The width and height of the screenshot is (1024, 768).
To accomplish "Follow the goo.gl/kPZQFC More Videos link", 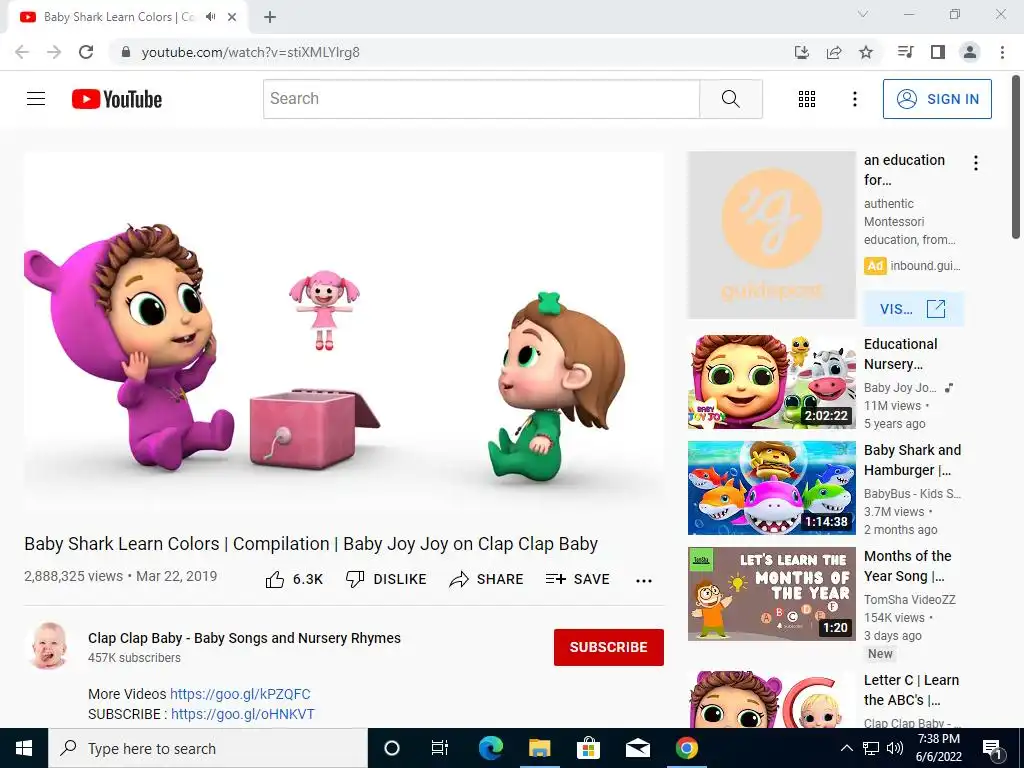I will [x=240, y=694].
